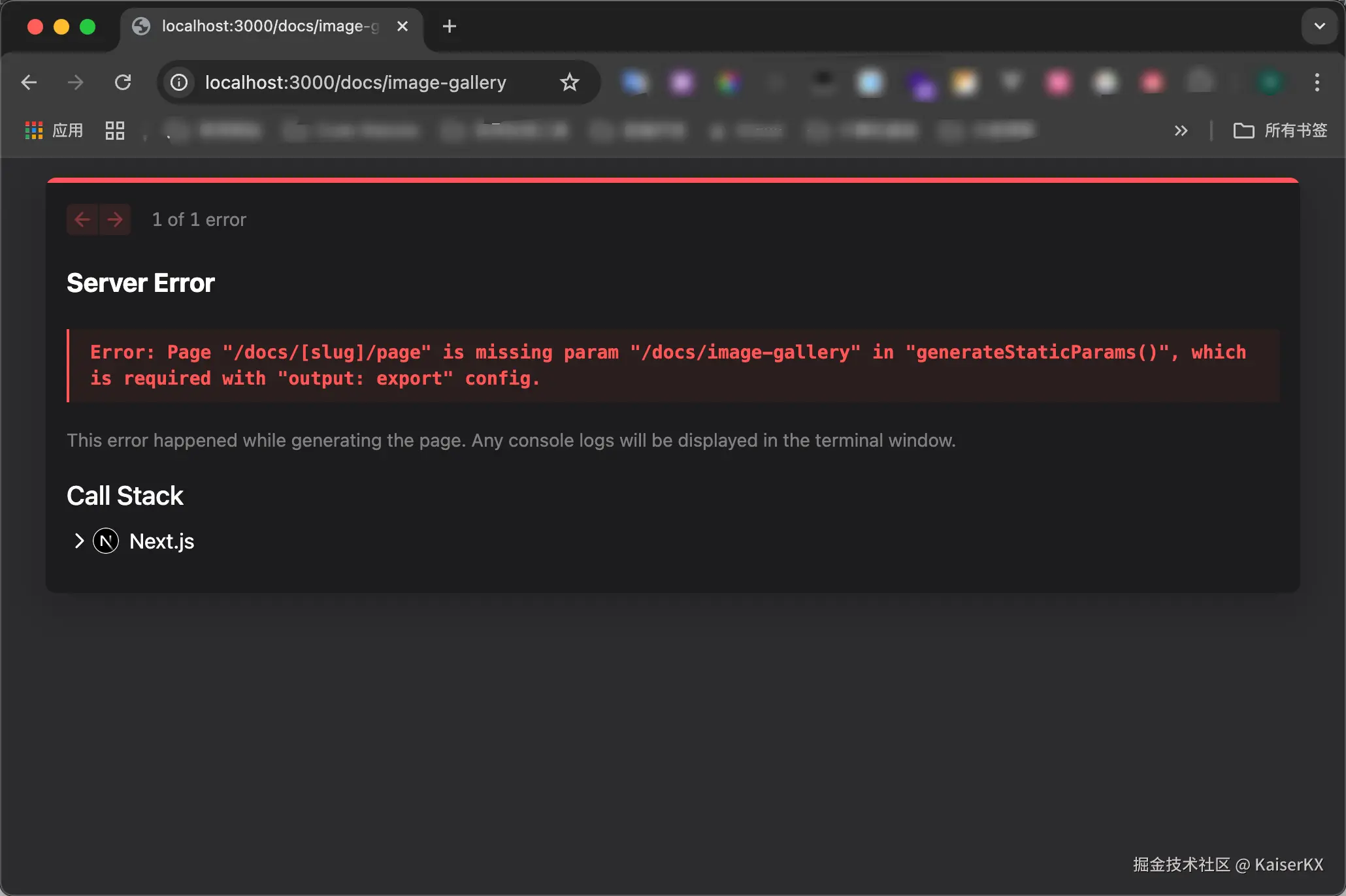Open the site information icon
The image size is (1346, 896).
pyautogui.click(x=179, y=82)
